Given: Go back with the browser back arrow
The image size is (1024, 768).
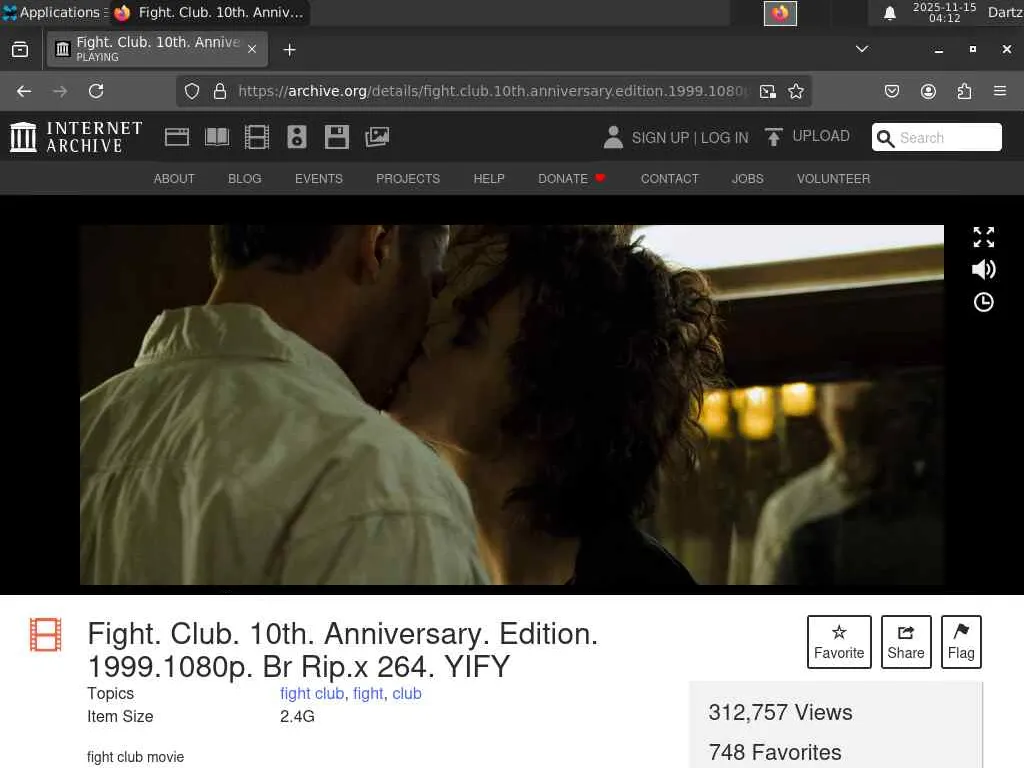Looking at the screenshot, I should click(24, 91).
